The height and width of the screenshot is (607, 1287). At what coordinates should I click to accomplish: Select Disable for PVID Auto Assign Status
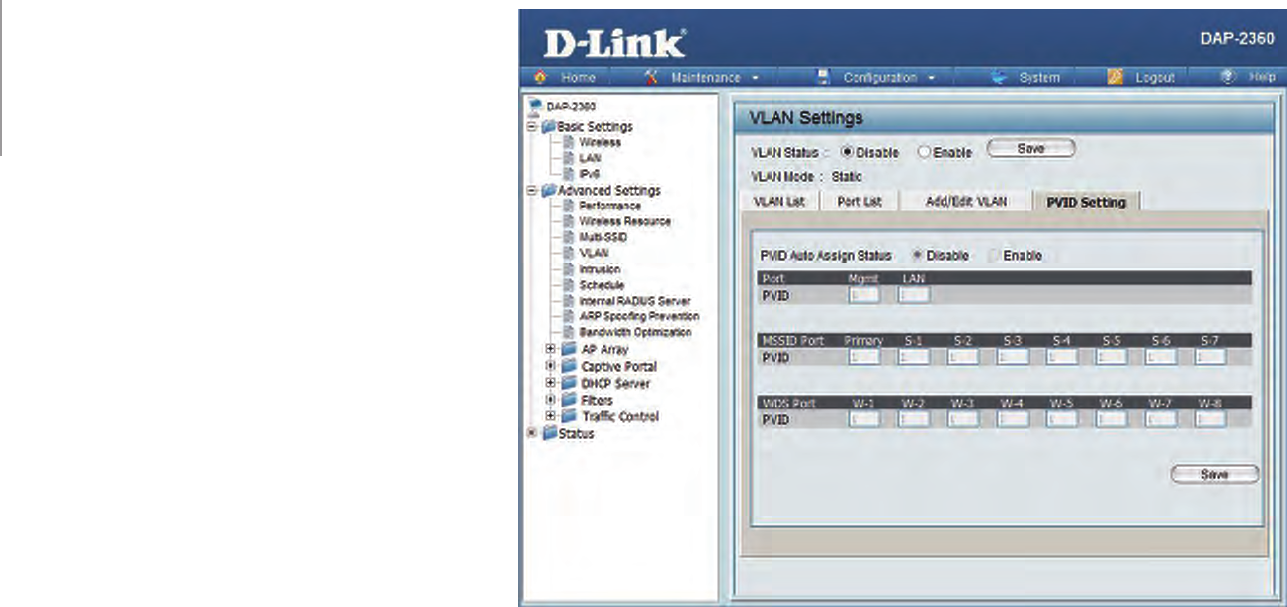(x=917, y=255)
